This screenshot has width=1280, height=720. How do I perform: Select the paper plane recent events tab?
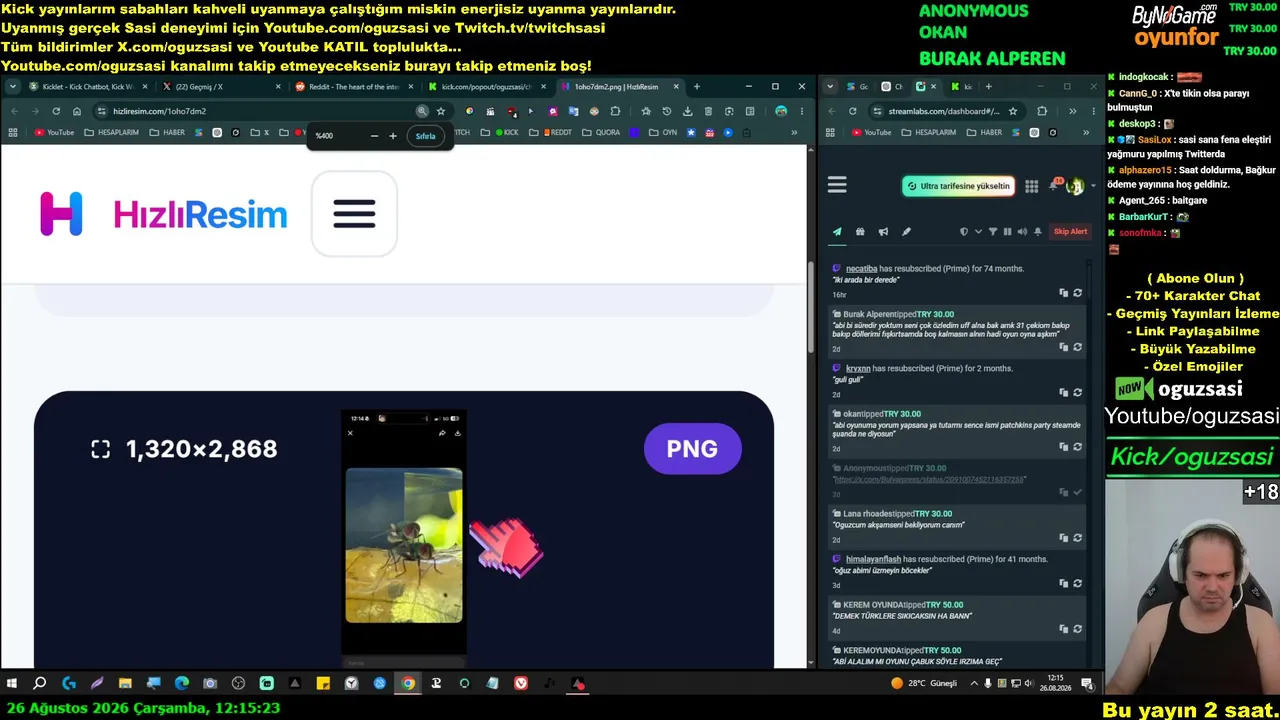(x=837, y=232)
